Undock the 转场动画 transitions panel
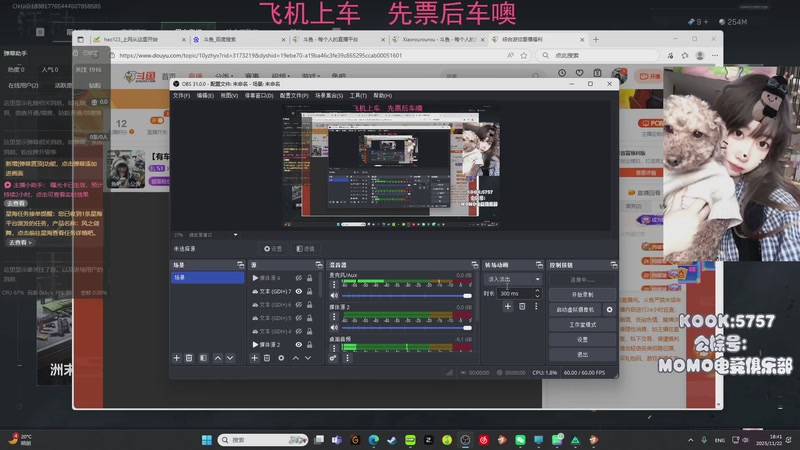The image size is (800, 450). (539, 265)
